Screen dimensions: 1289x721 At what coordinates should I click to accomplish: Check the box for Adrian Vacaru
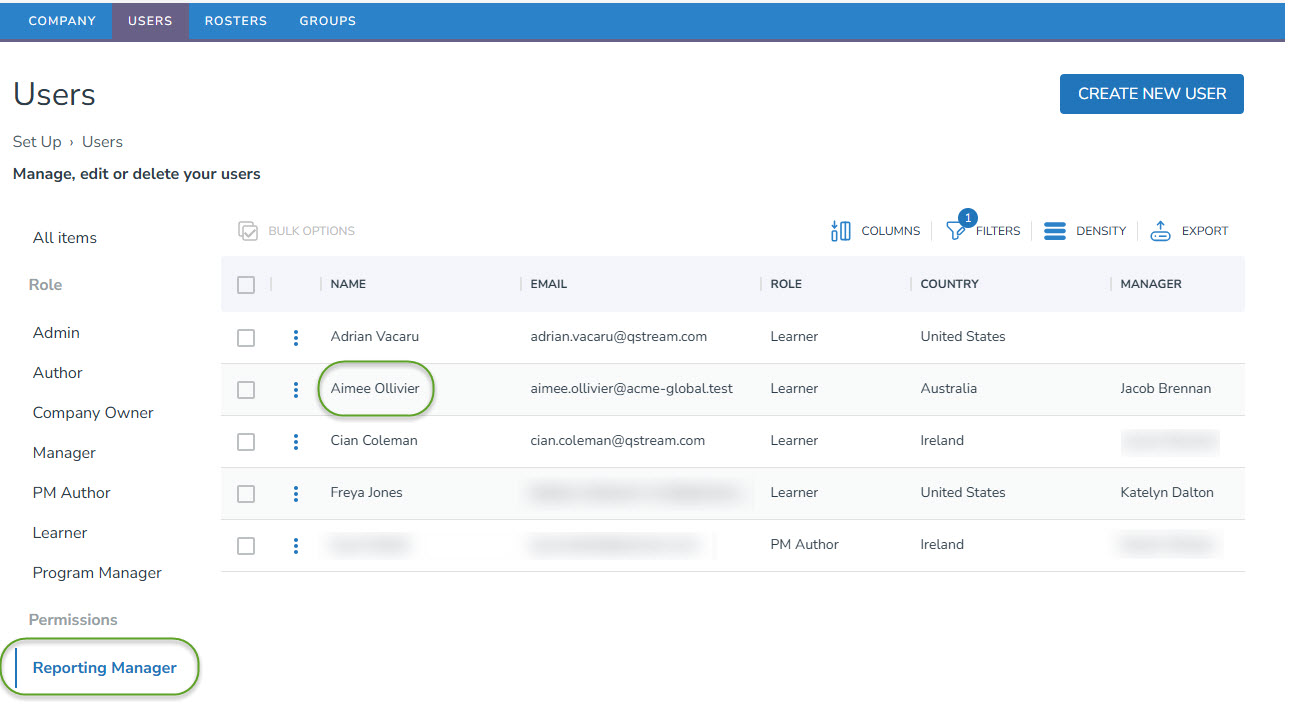[x=246, y=338]
